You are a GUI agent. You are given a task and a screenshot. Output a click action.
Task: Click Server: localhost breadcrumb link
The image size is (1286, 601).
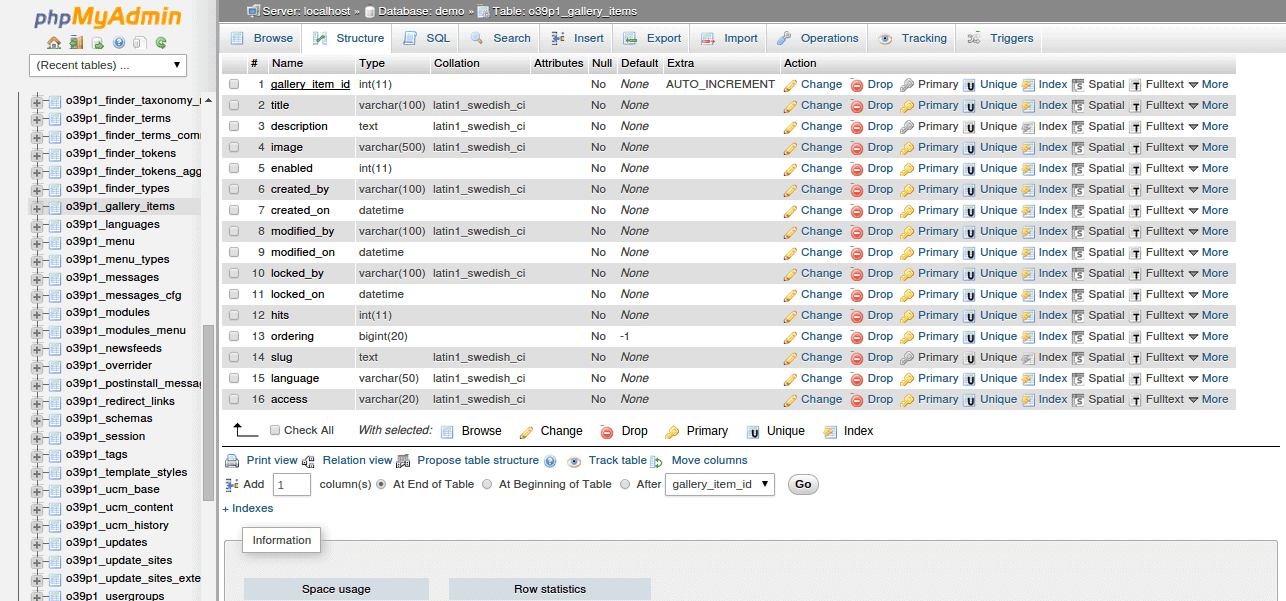pyautogui.click(x=305, y=11)
